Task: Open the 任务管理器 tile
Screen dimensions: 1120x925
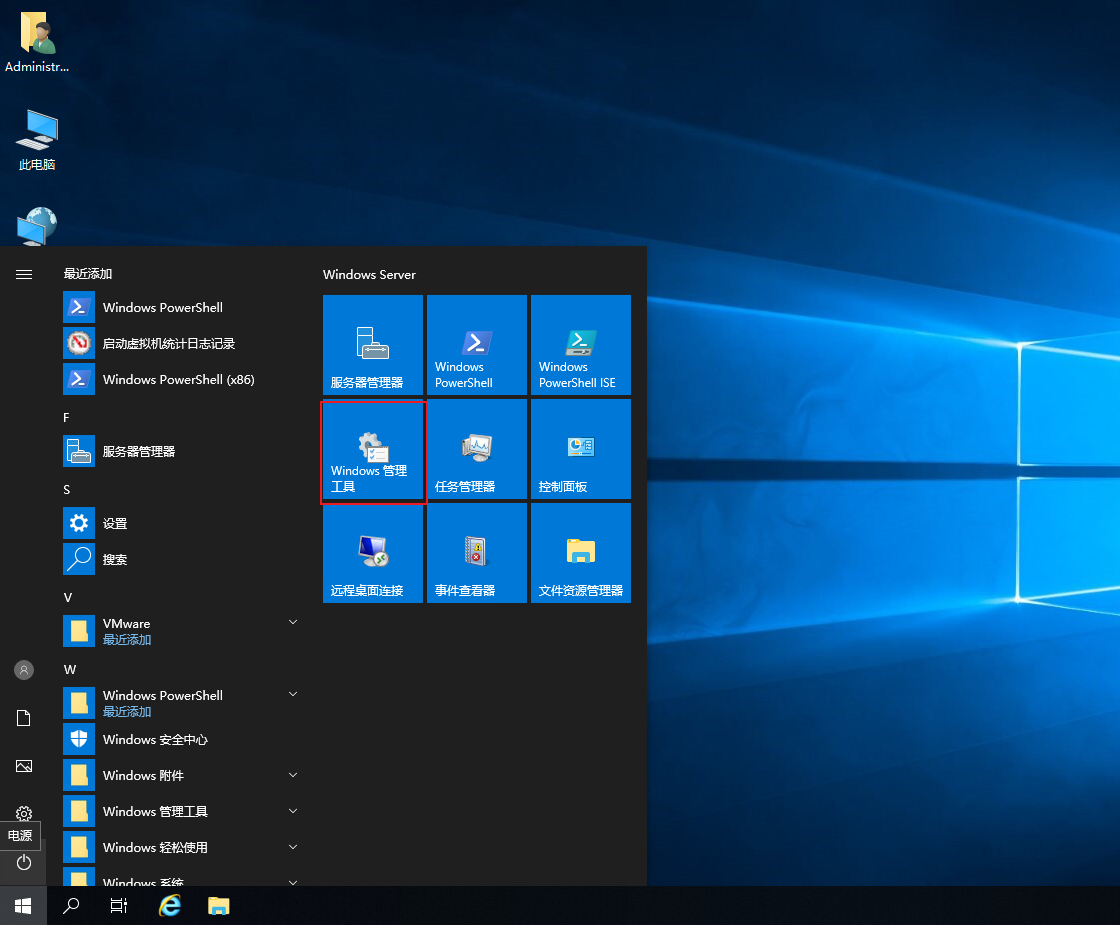Action: [x=476, y=450]
